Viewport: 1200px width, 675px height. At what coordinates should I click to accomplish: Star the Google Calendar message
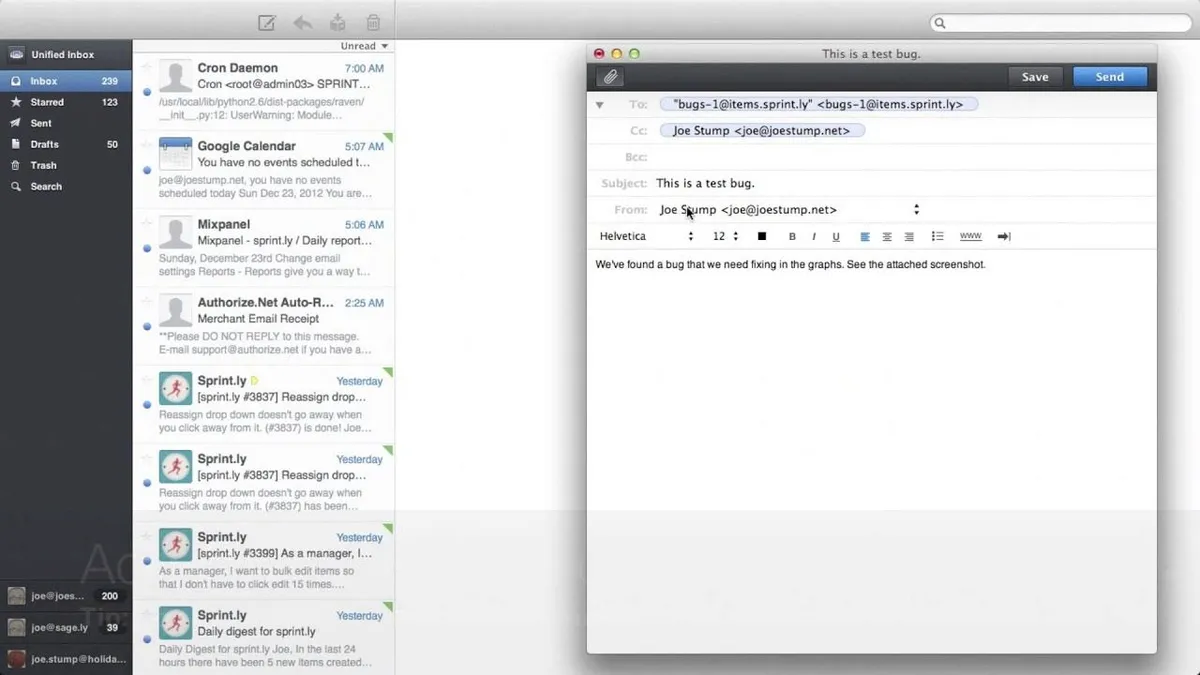pos(147,144)
